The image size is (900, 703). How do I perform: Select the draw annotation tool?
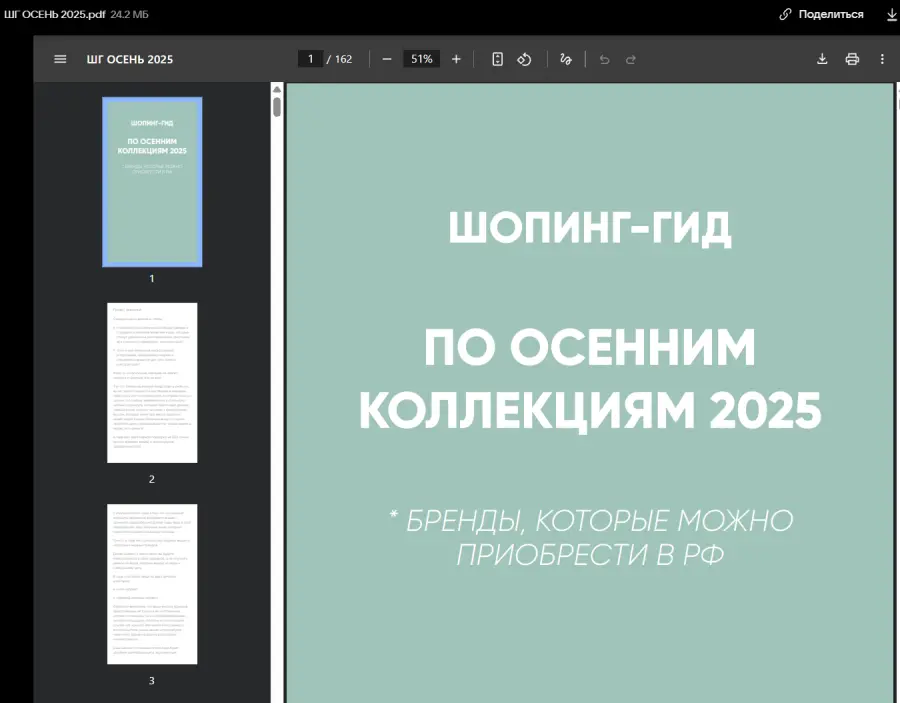pos(566,59)
